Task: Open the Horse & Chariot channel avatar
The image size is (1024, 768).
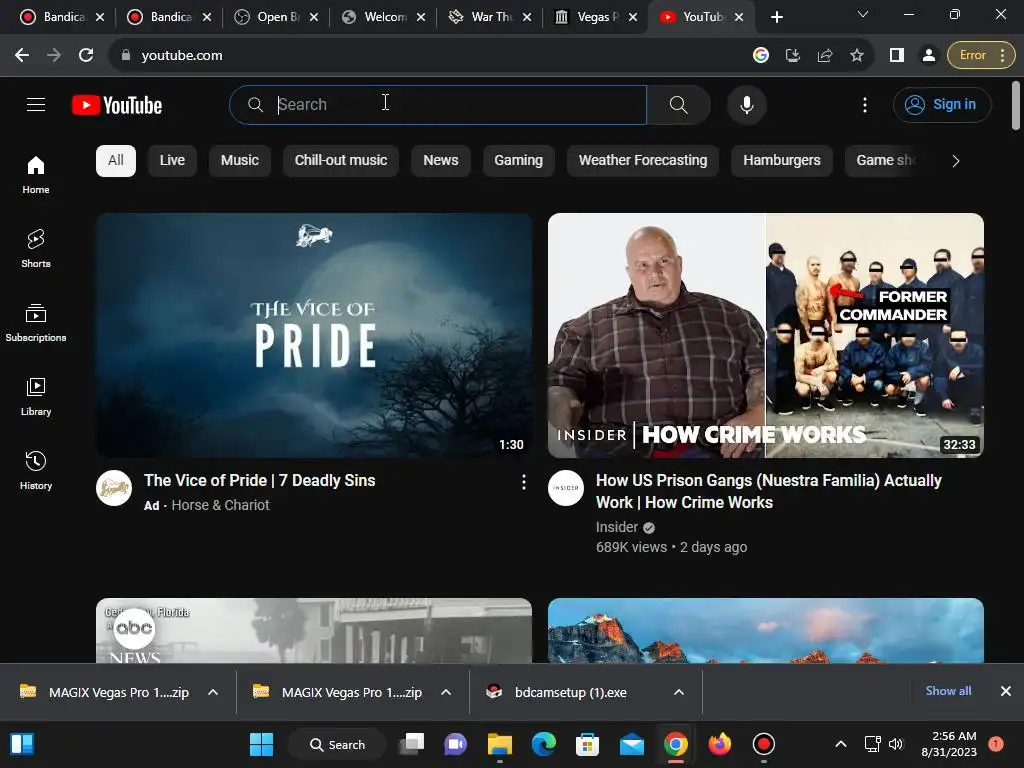Action: pos(114,488)
